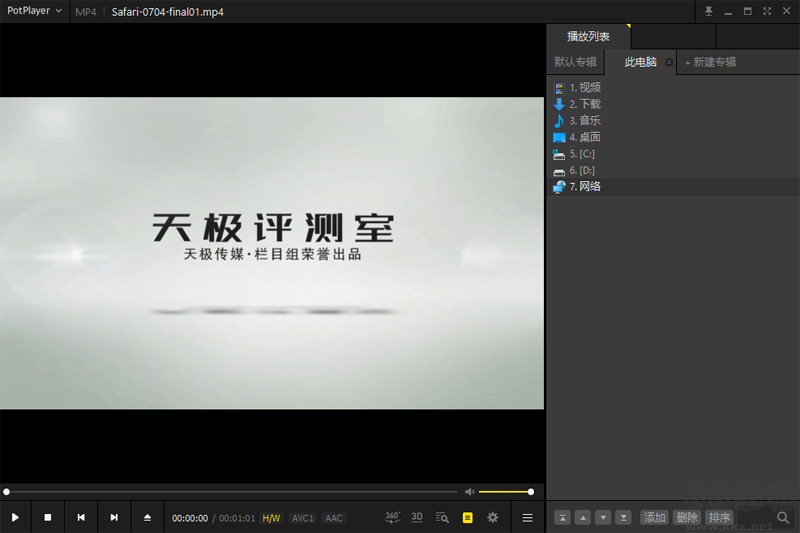Click the video display area
800x533 pixels.
272,253
